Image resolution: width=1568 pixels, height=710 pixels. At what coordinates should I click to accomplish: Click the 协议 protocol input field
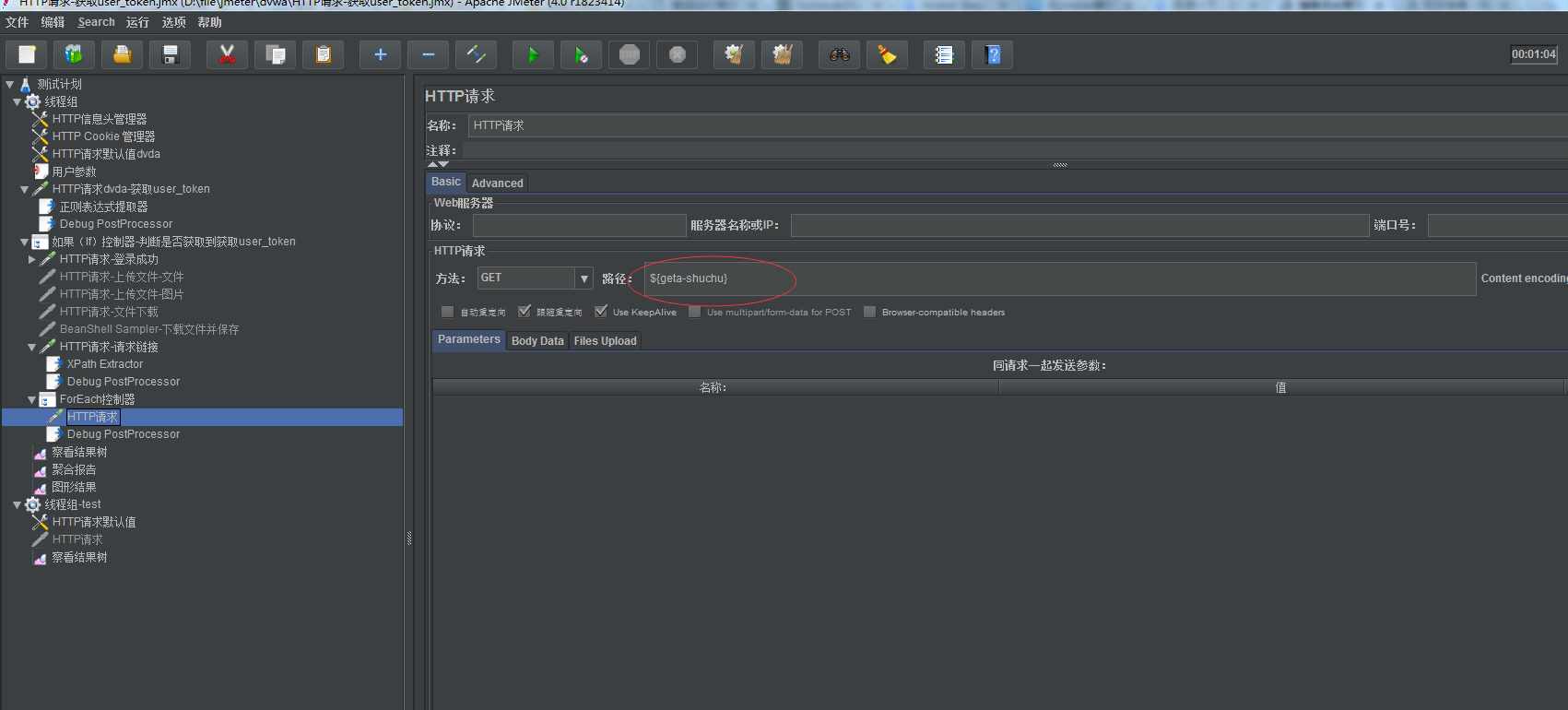[x=579, y=225]
